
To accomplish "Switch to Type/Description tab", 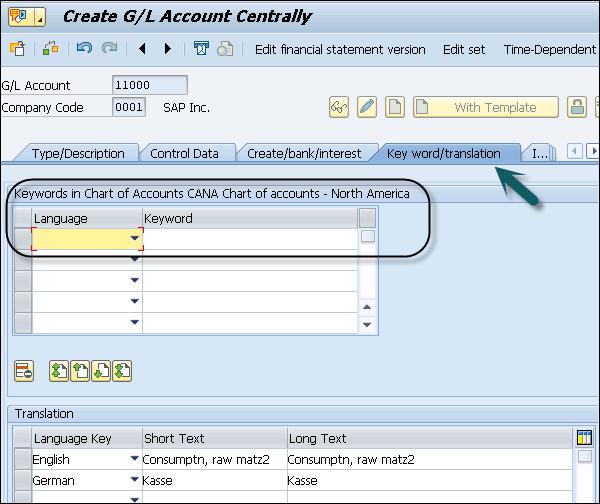I will point(78,153).
